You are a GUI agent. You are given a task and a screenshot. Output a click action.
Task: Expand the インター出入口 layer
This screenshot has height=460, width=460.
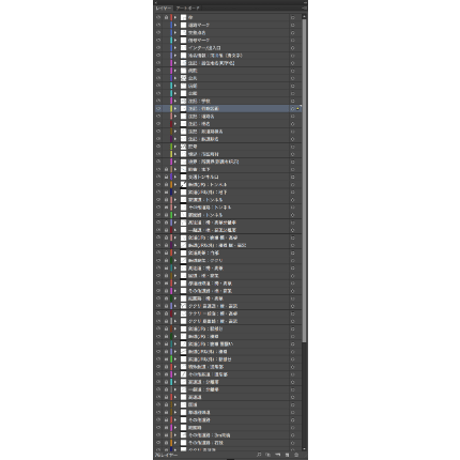(x=176, y=48)
